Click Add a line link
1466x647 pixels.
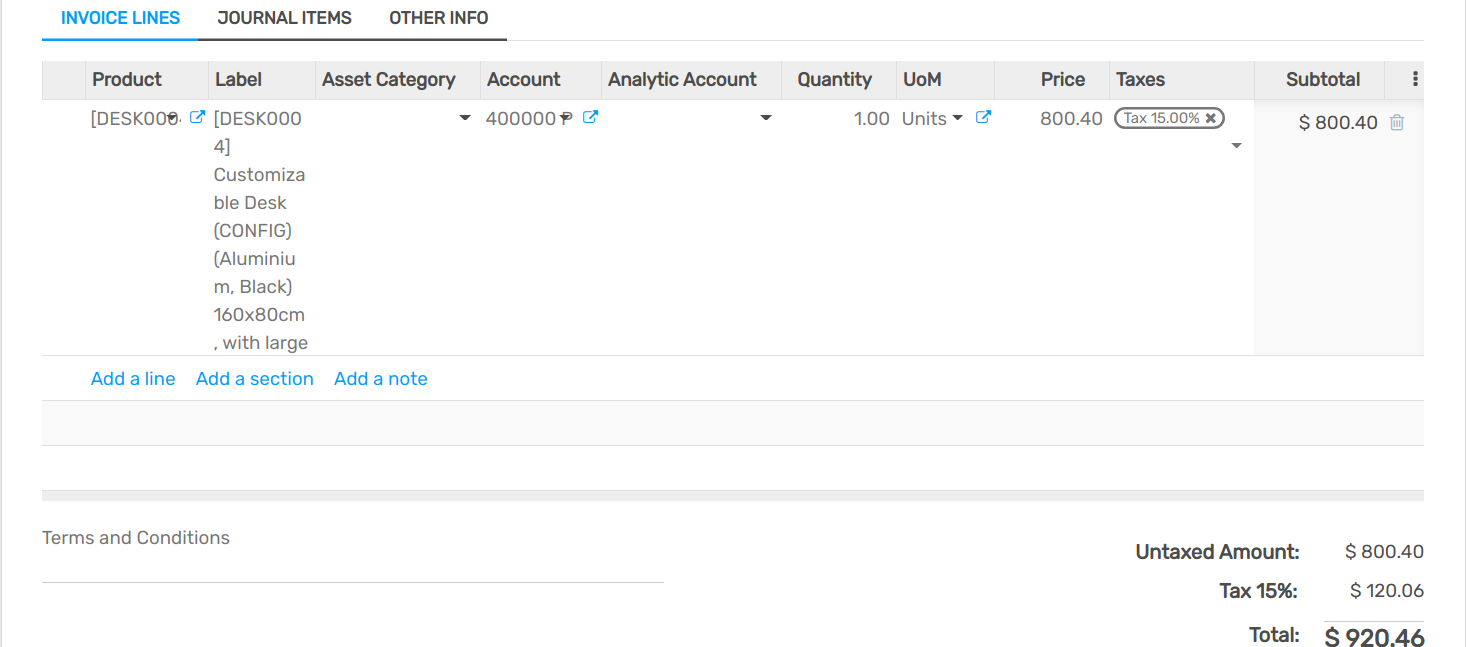click(133, 379)
